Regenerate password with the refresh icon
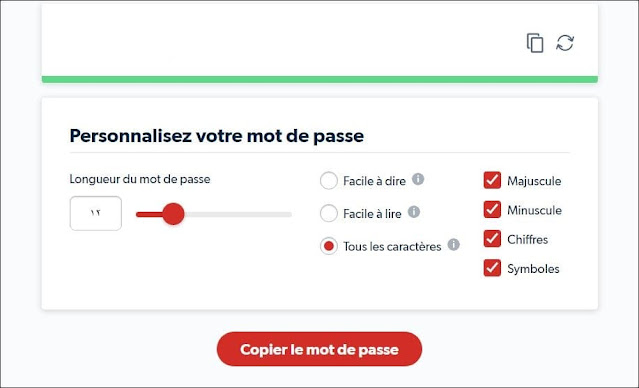Image resolution: width=639 pixels, height=388 pixels. [565, 43]
